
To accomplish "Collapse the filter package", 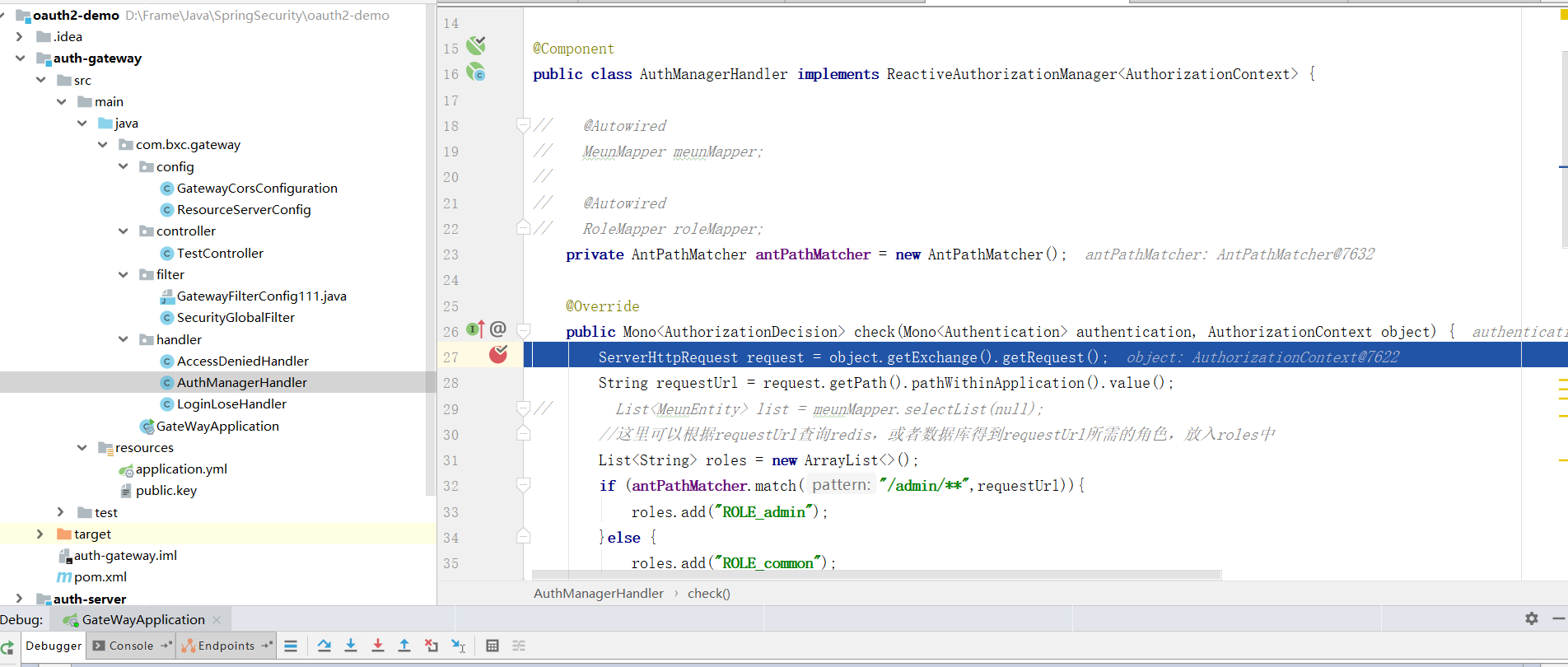I will coord(124,274).
